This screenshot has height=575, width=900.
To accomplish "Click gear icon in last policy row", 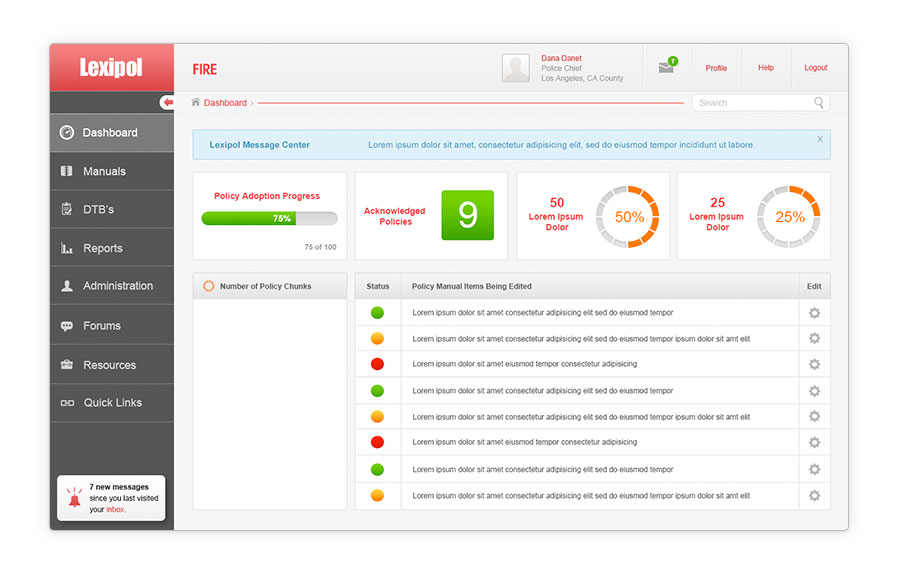I will tap(814, 495).
